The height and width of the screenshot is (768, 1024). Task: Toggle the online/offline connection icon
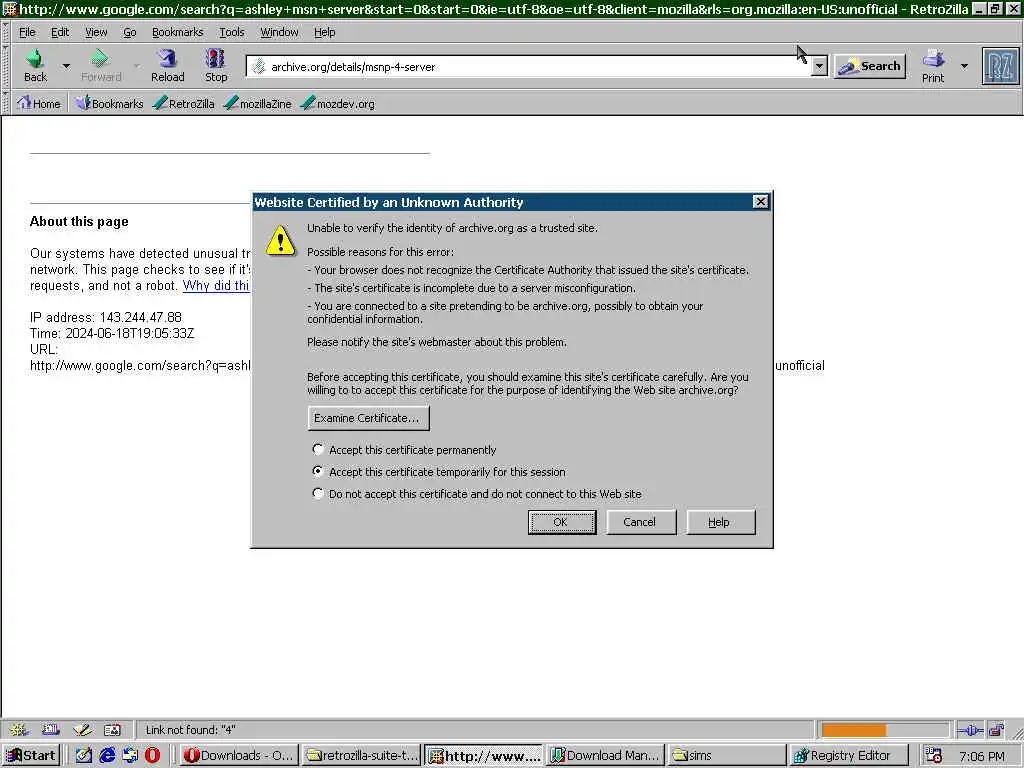pos(970,730)
